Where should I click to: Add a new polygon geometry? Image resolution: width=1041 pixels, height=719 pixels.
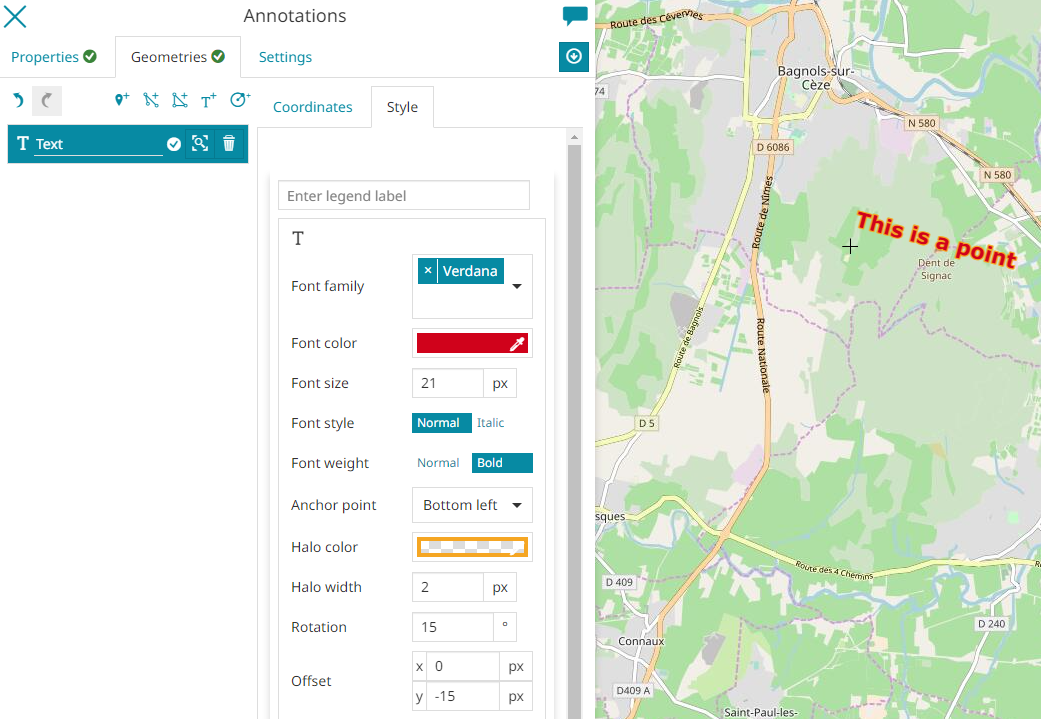(179, 100)
